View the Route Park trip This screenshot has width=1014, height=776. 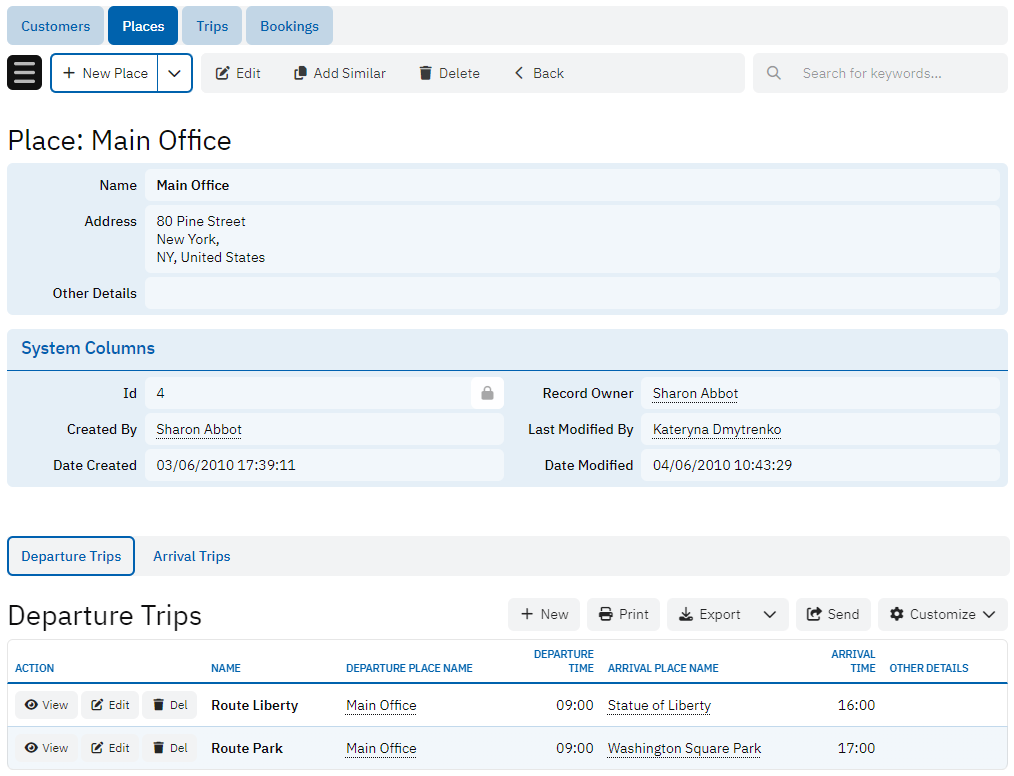click(46, 748)
